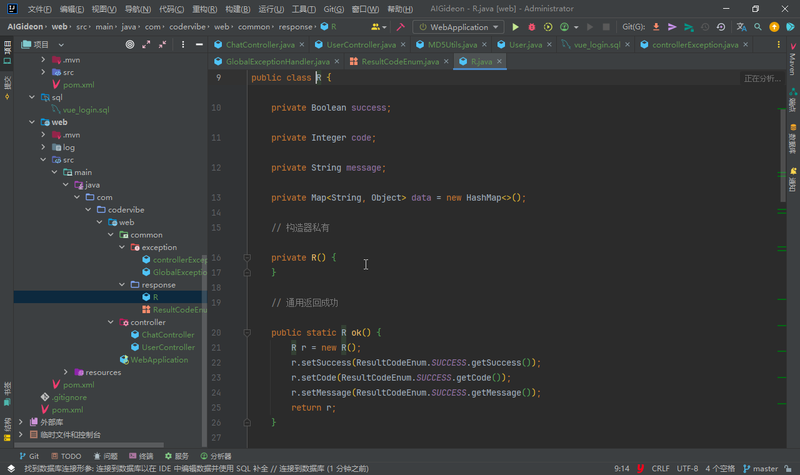This screenshot has width=800, height=475.
Task: Open Search Everywhere magnifier icon
Action: [x=758, y=27]
